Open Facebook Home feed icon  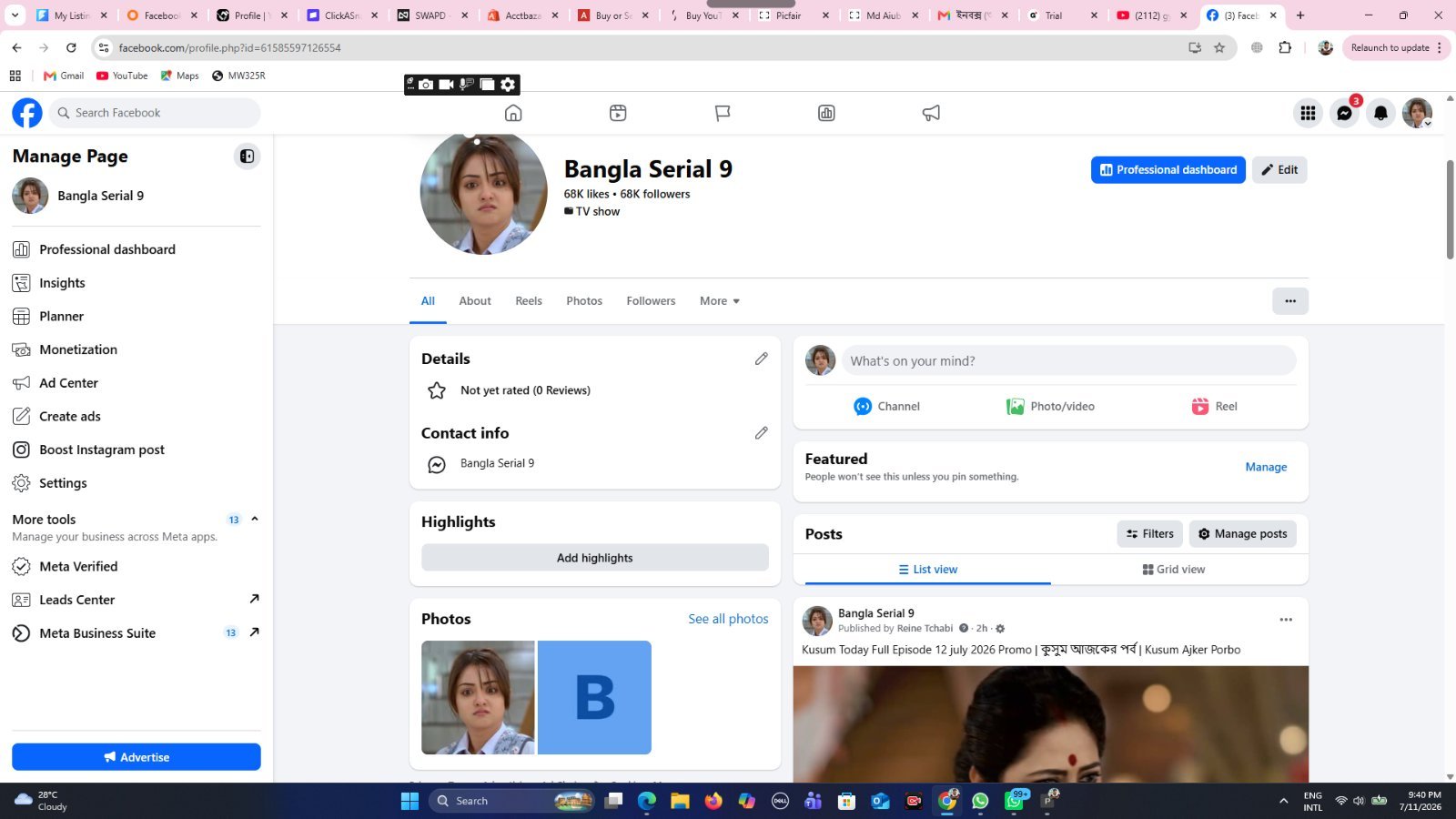pos(513,113)
